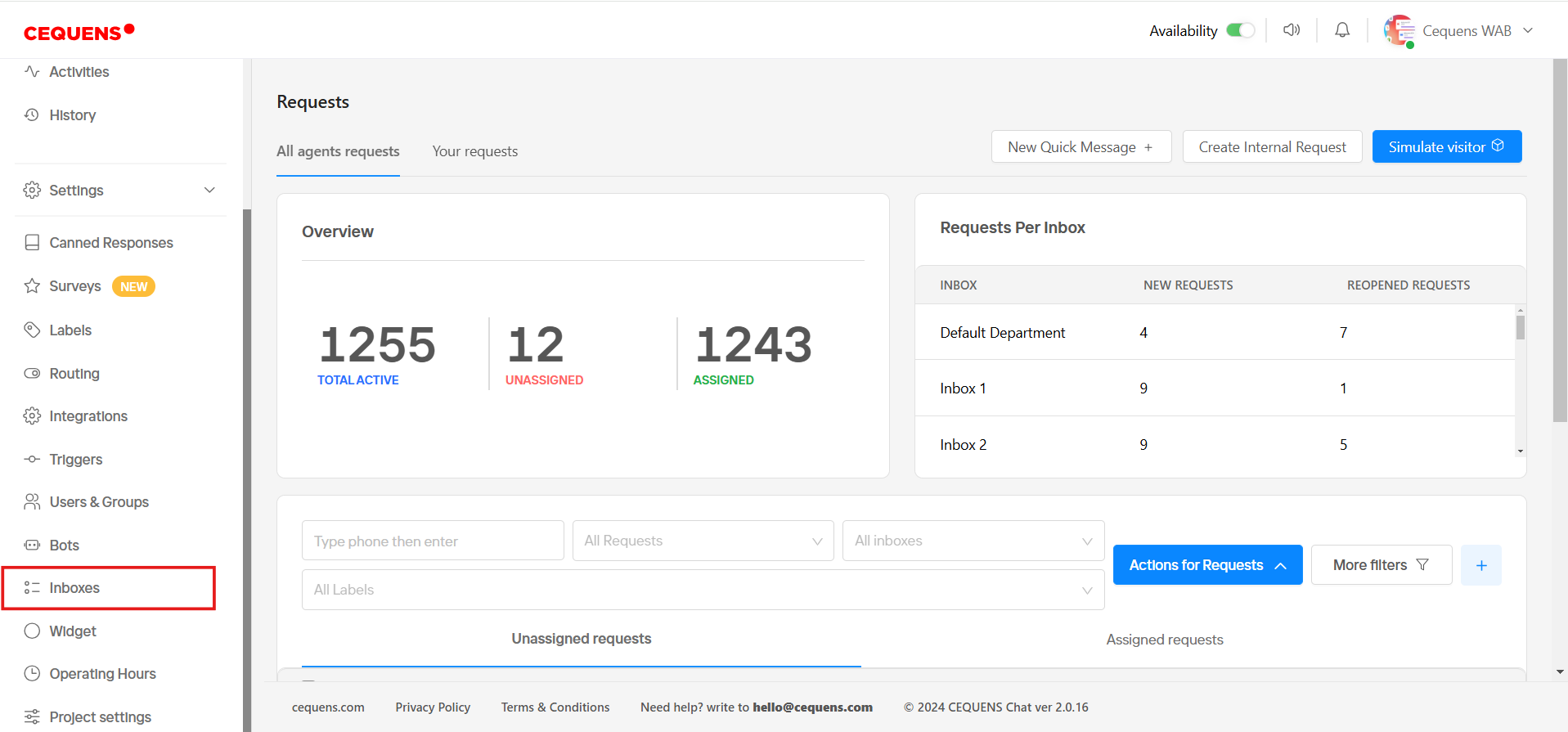This screenshot has height=732, width=1568.
Task: Open the Canned Responses book icon
Action: click(32, 243)
